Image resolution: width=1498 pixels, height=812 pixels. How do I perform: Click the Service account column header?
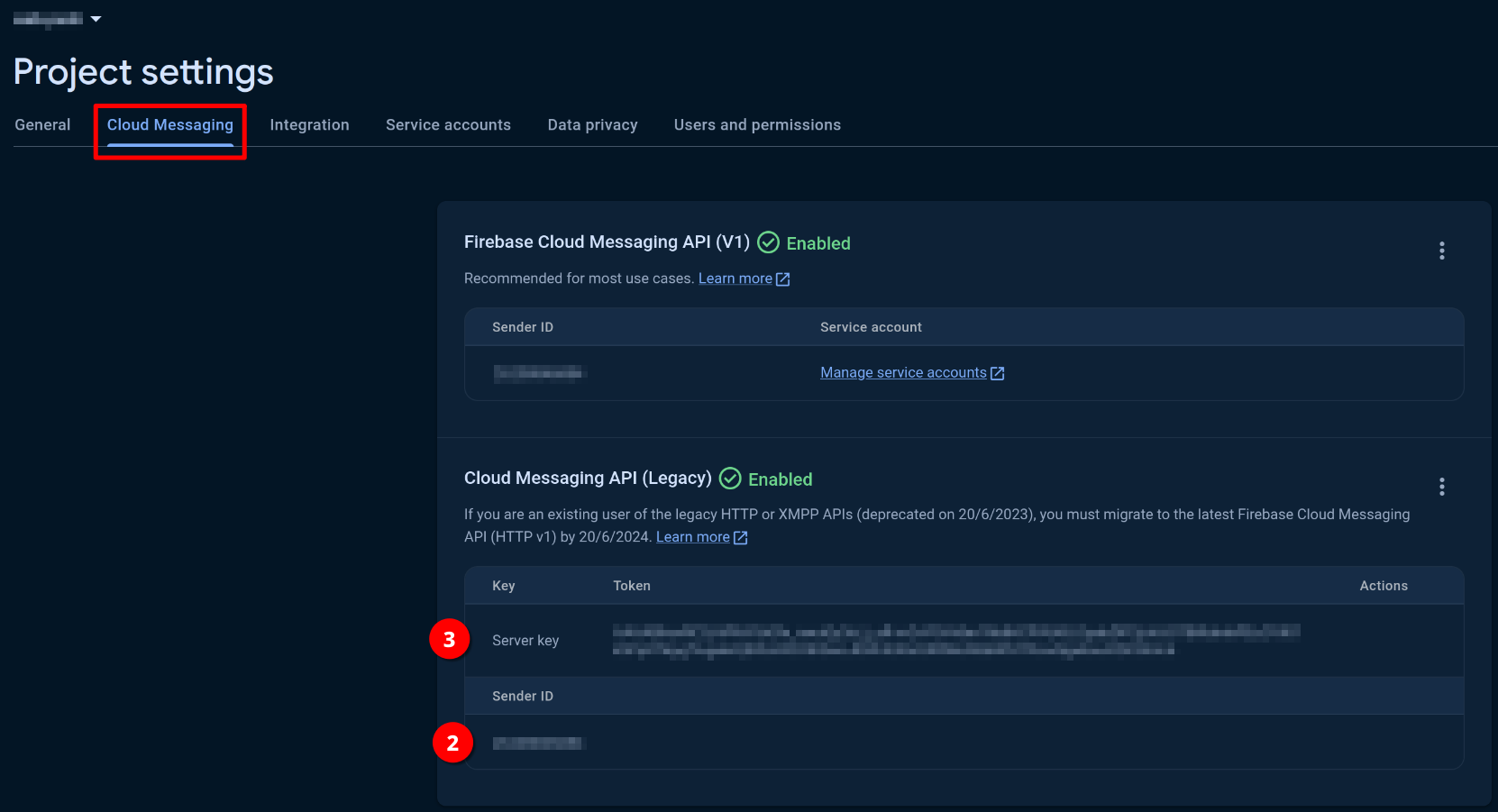point(871,327)
